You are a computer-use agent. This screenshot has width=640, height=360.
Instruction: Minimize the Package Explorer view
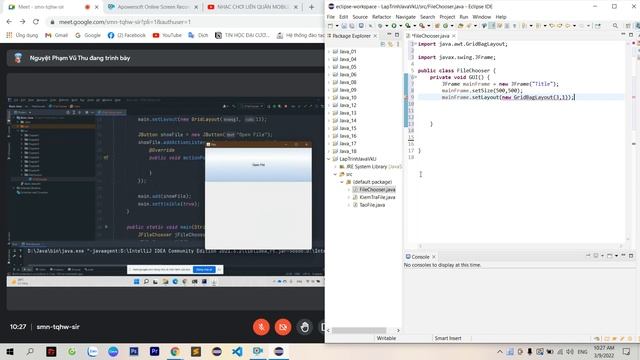pyautogui.click(x=389, y=35)
